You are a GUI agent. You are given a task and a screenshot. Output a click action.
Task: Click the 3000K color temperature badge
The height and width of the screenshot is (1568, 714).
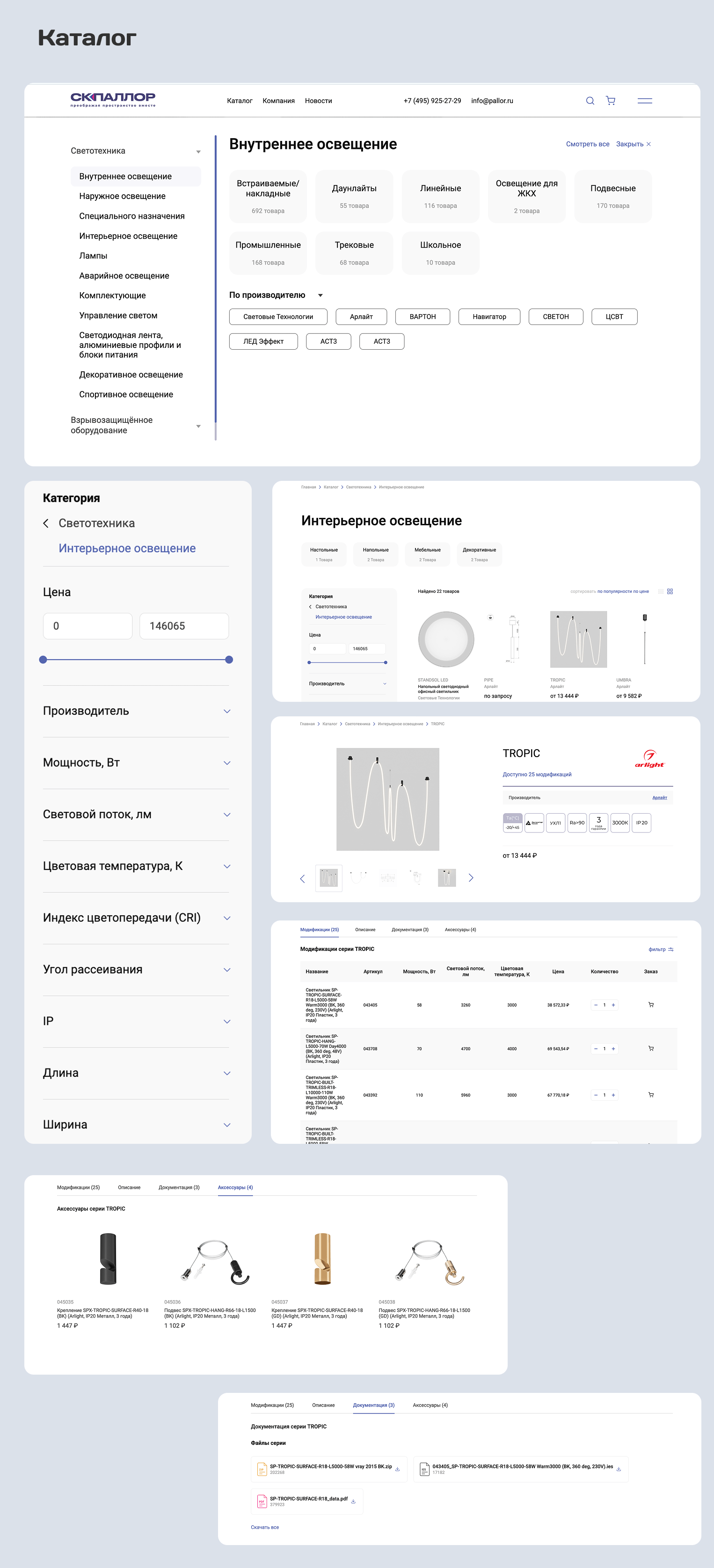620,823
